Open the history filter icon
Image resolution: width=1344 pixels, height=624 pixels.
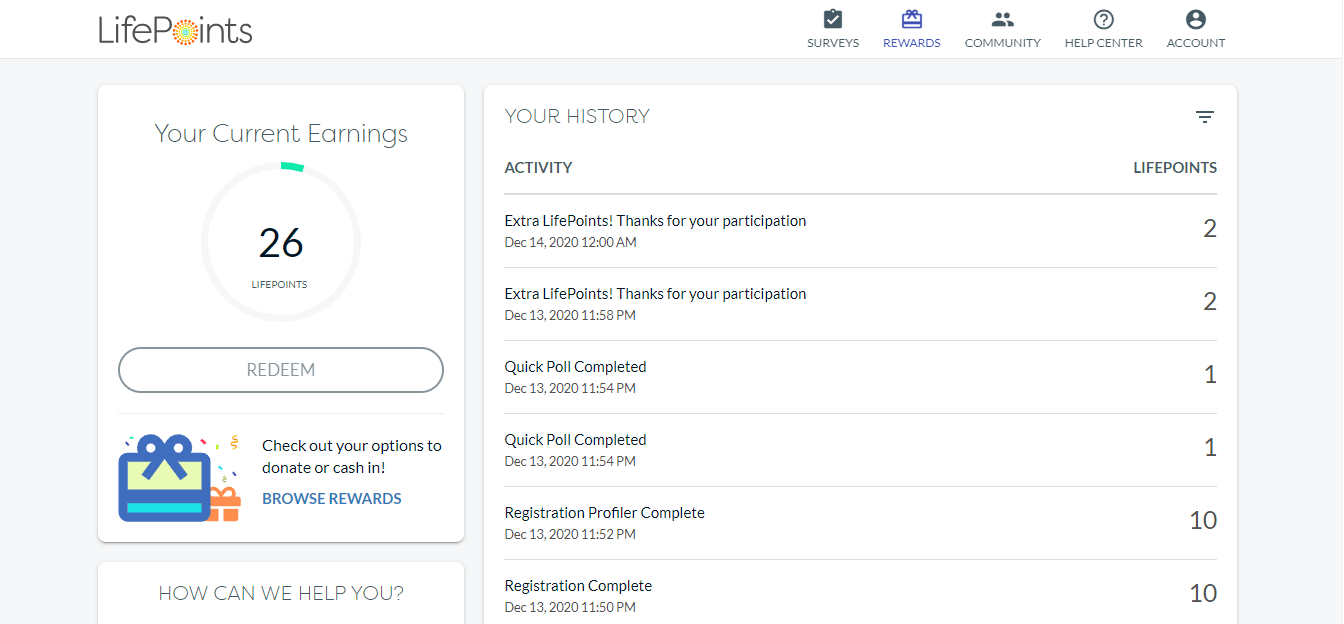click(1205, 117)
